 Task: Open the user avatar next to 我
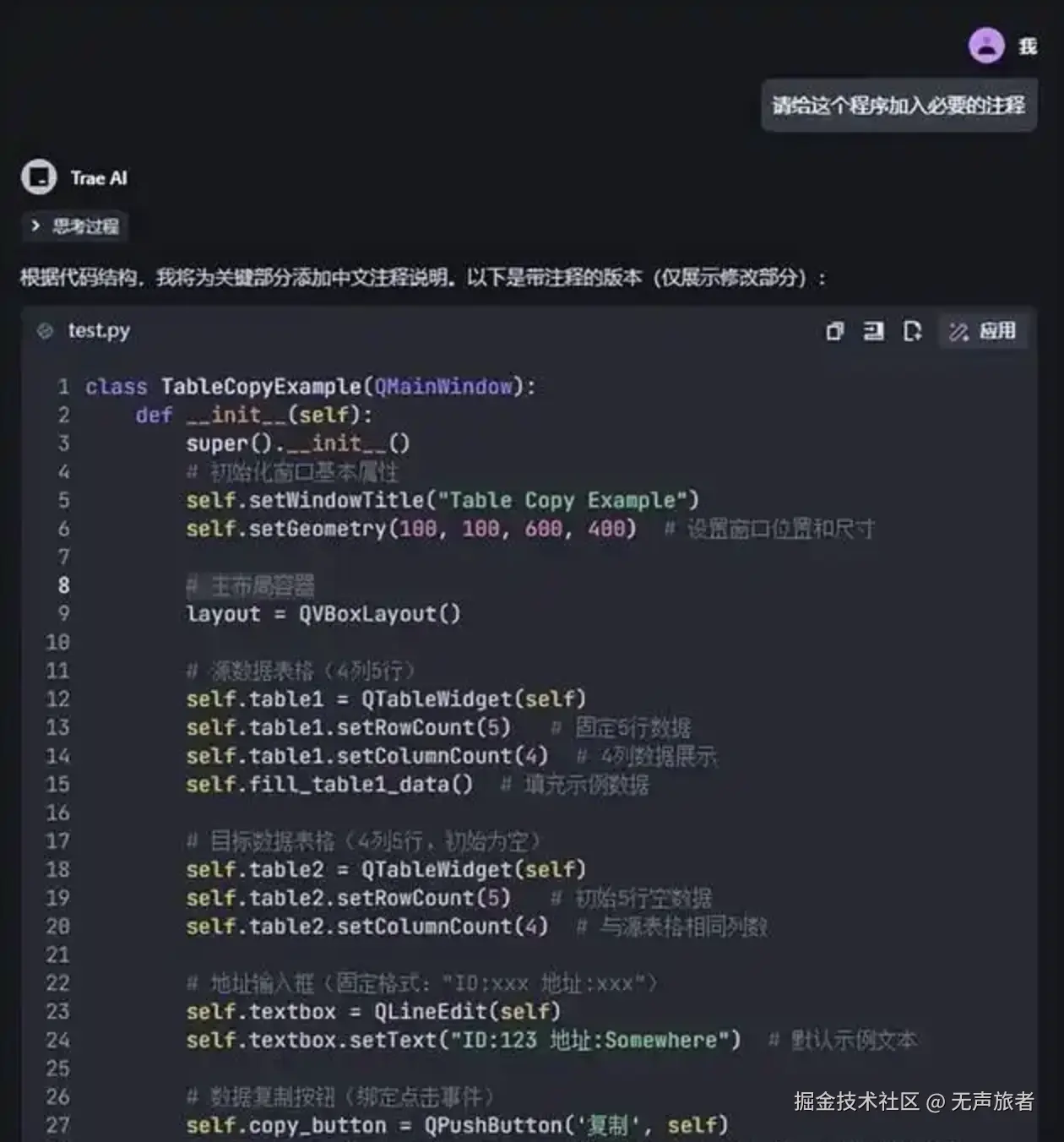[x=986, y=46]
